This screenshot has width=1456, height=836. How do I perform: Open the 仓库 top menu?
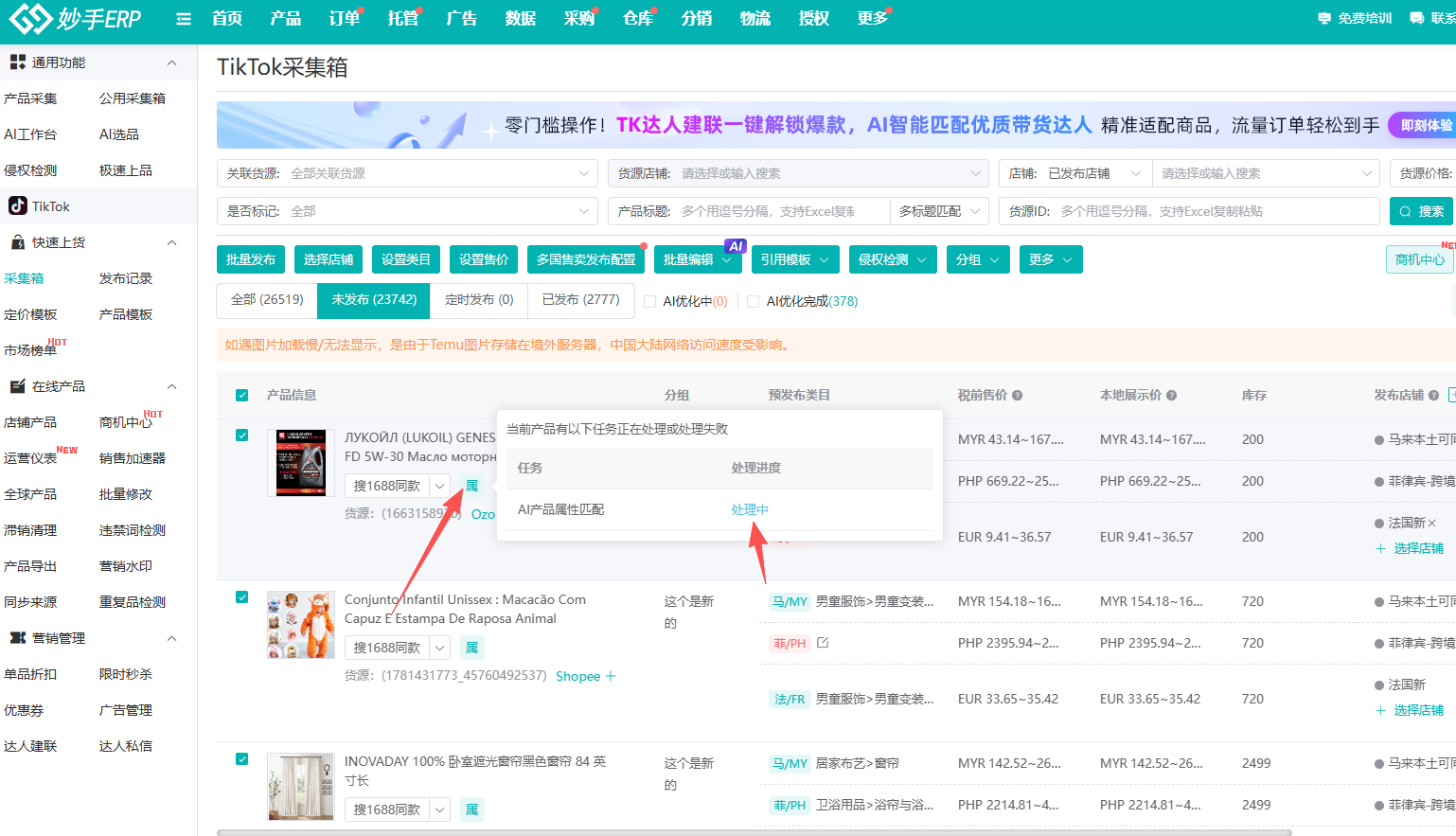[x=638, y=19]
